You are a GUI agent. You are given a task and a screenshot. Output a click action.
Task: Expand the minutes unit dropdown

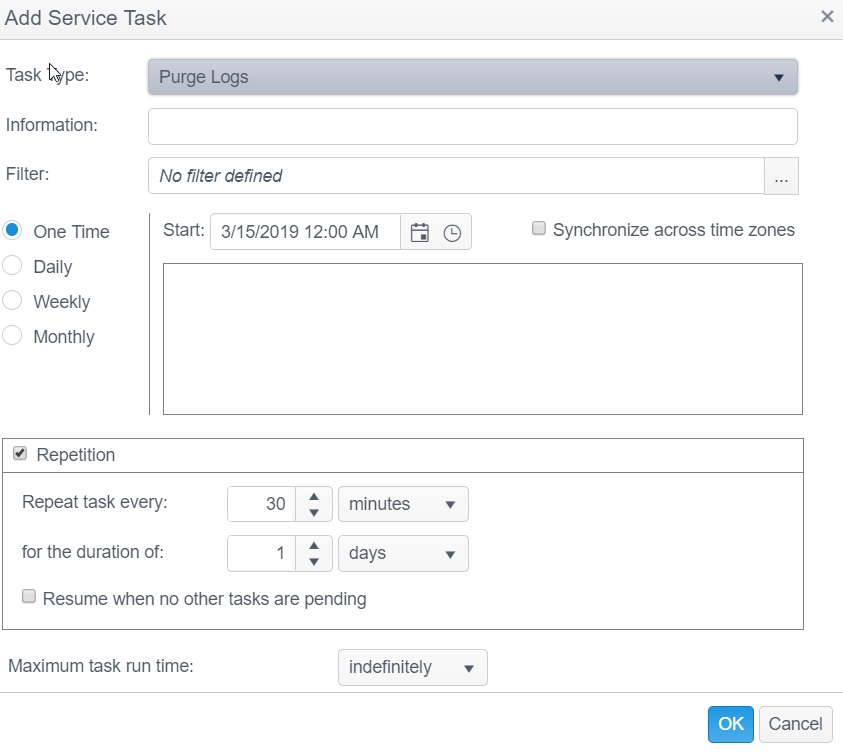(x=403, y=504)
